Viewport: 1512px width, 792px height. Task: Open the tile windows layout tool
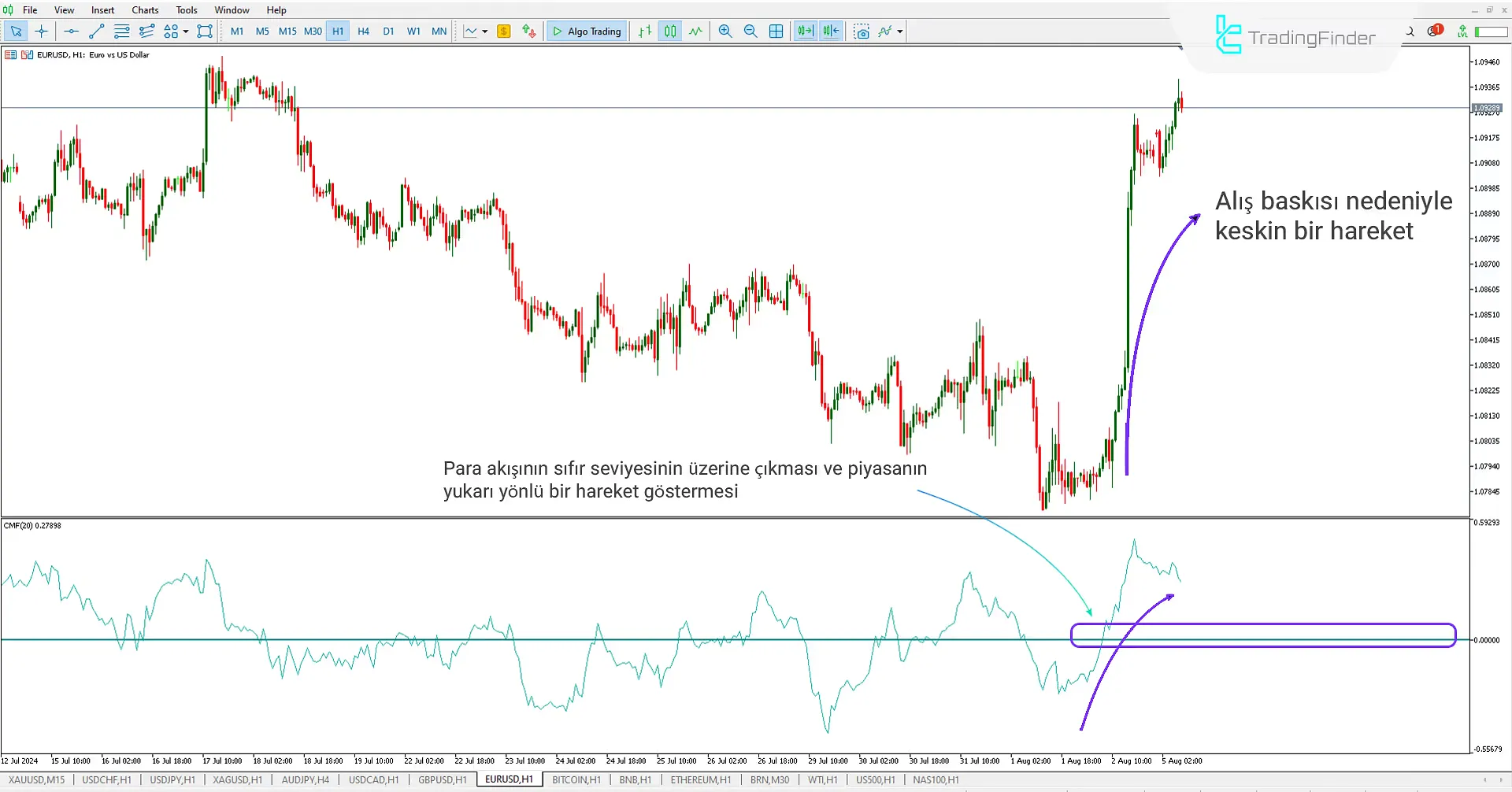[776, 31]
